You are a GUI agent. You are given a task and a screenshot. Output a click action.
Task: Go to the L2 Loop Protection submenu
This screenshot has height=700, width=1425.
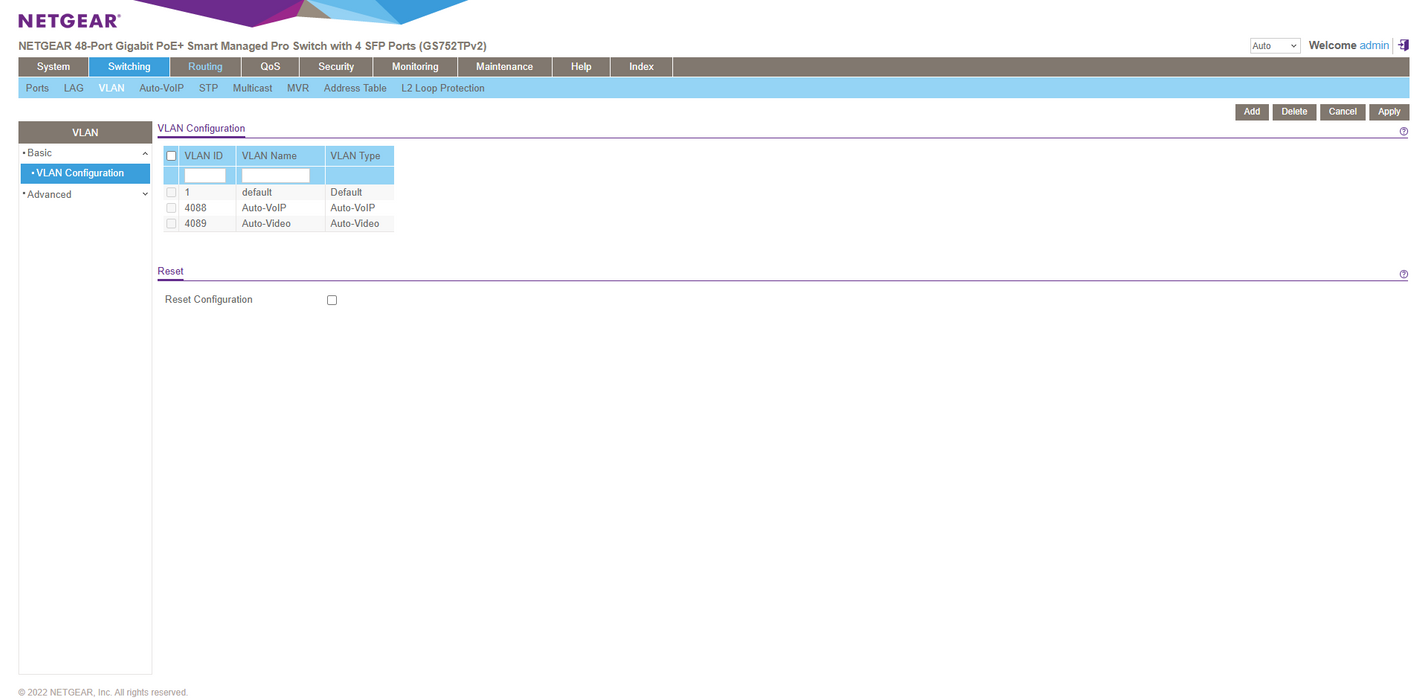[x=443, y=88]
